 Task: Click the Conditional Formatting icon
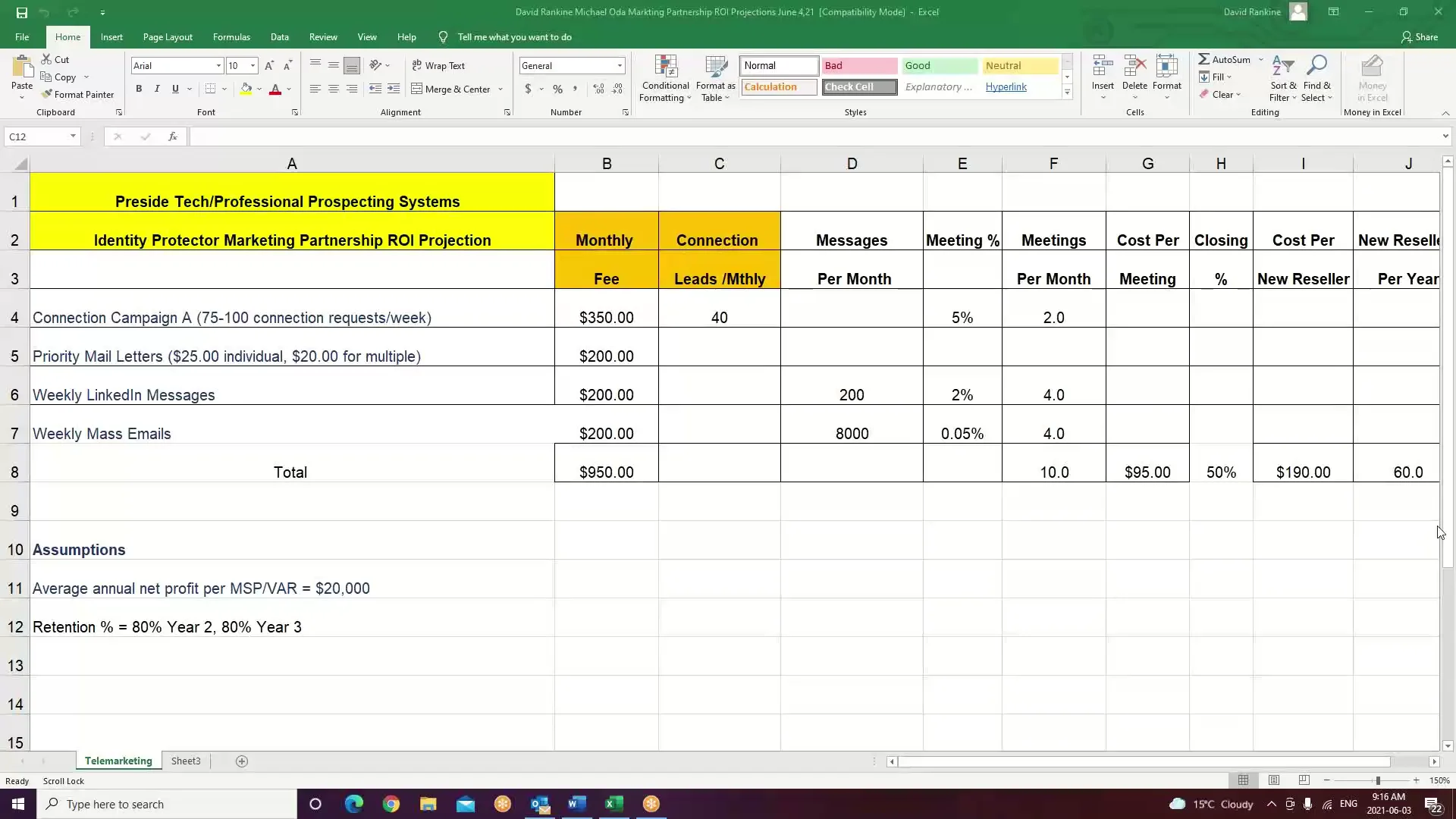tap(665, 68)
